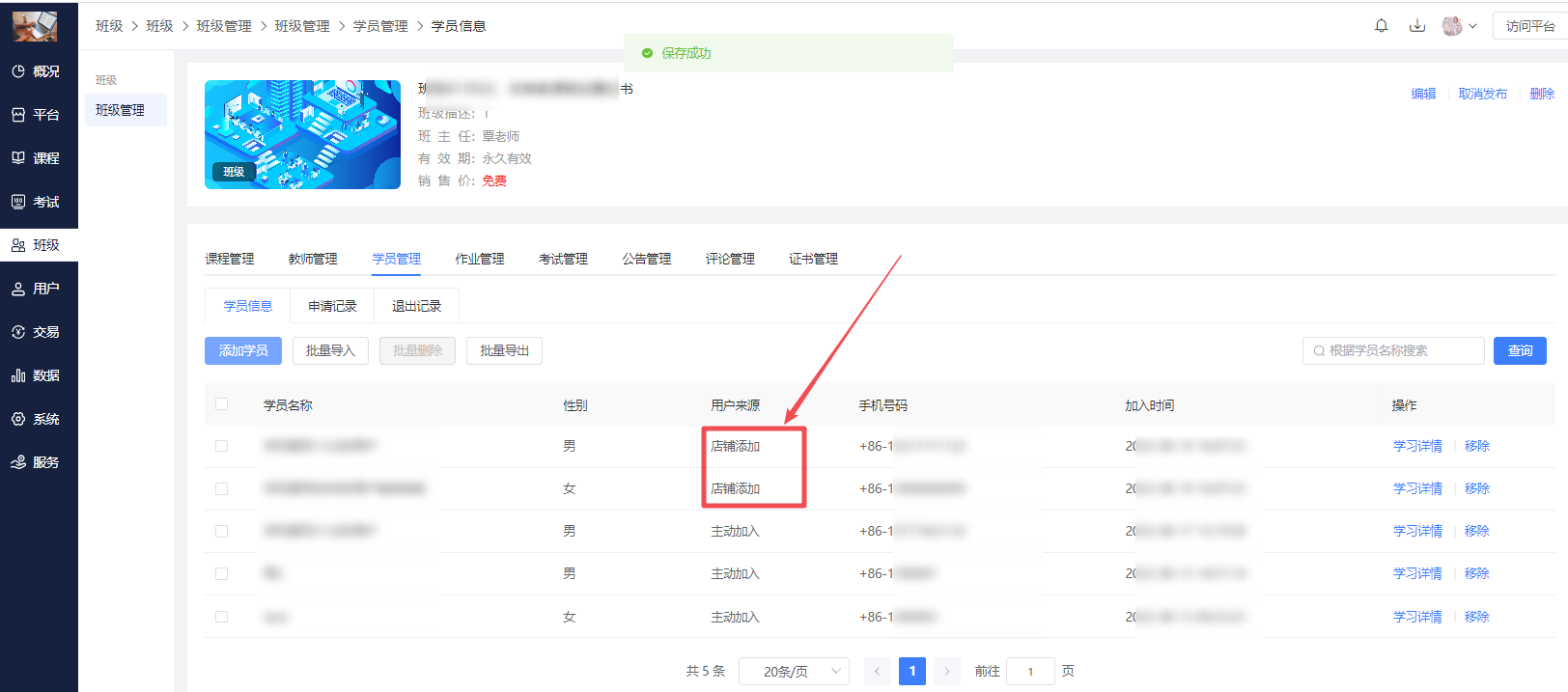Click the class cover thumbnail image
This screenshot has width=1568, height=692.
coord(302,134)
